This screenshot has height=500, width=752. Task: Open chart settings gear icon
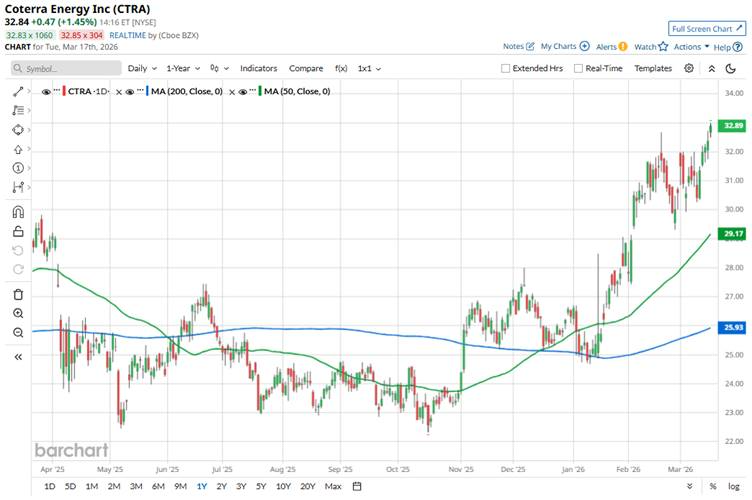tap(689, 68)
